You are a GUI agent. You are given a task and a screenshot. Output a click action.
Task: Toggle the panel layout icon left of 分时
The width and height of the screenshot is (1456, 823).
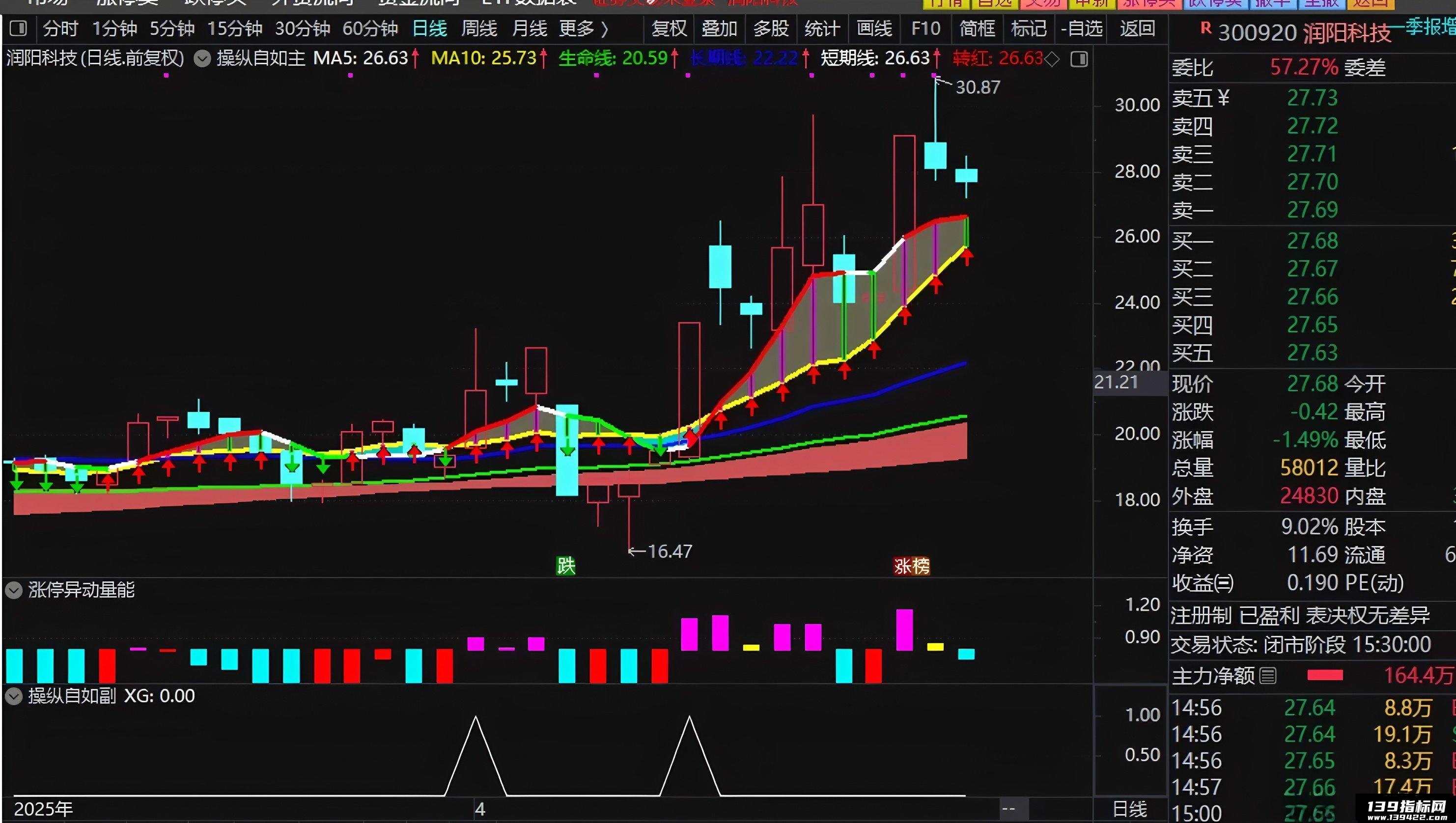pos(19,28)
